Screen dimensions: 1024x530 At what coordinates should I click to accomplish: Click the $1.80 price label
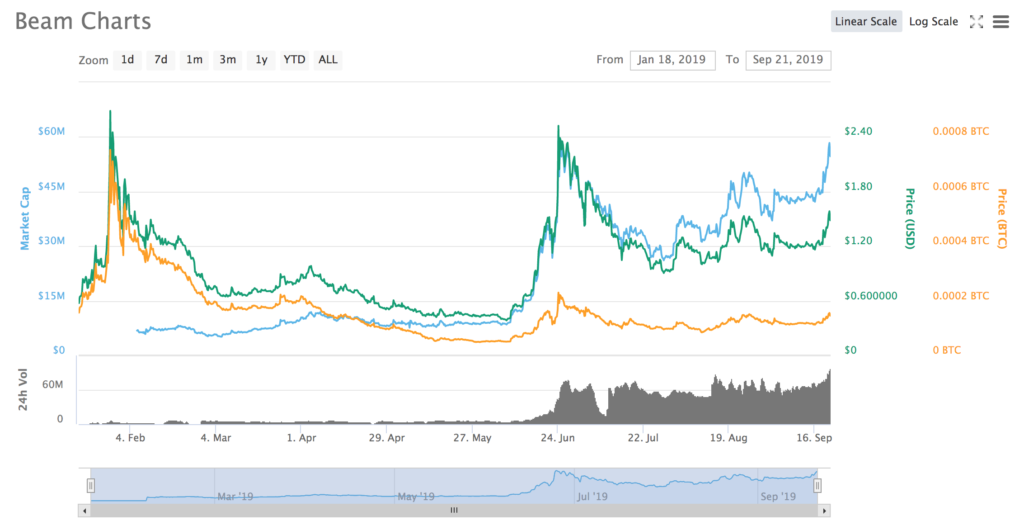coord(858,186)
